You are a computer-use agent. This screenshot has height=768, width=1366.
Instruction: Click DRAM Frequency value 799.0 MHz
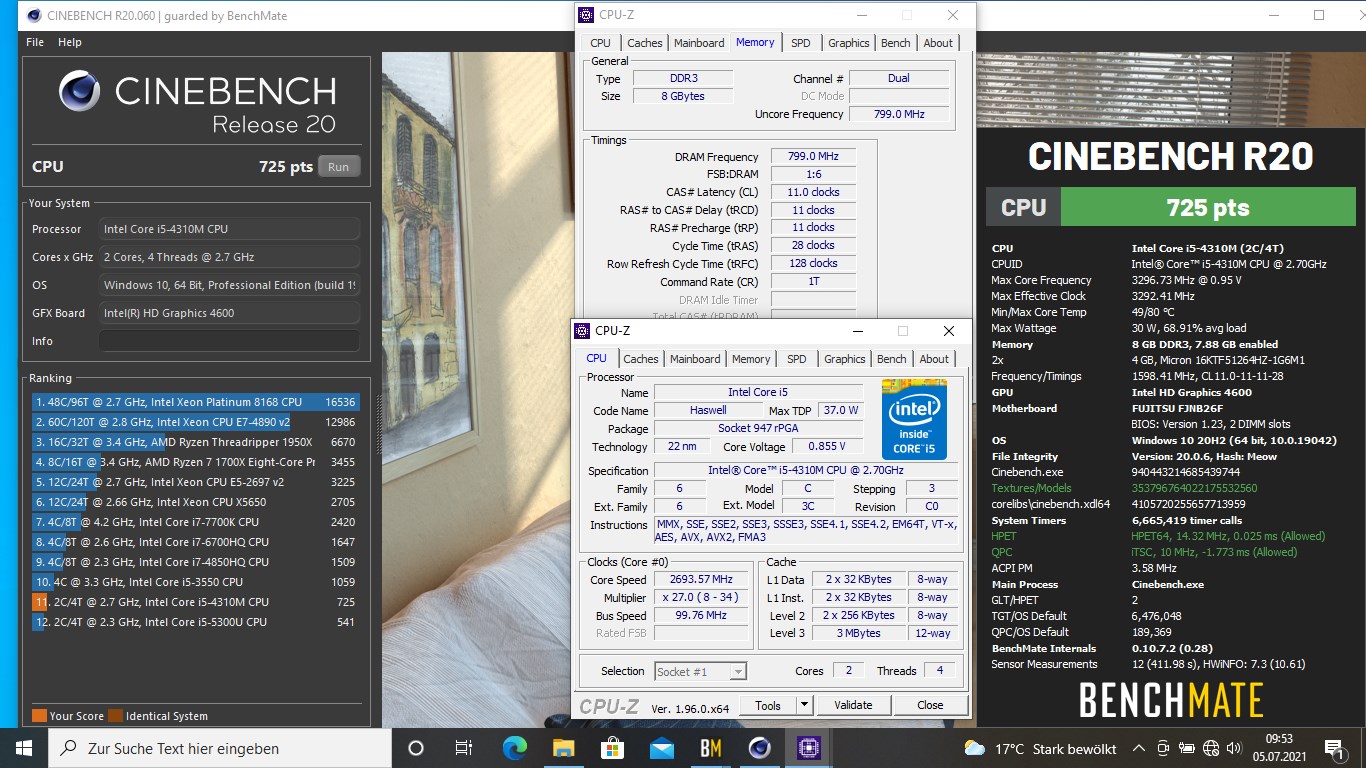tap(813, 156)
